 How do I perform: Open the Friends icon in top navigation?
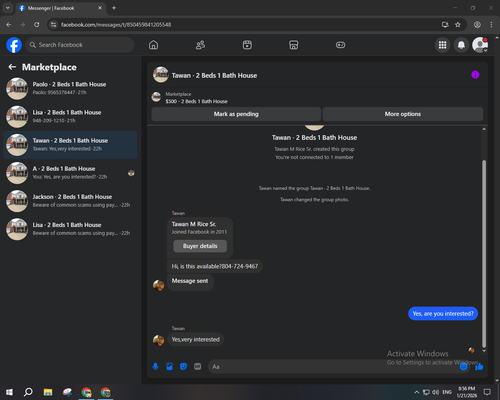(x=200, y=45)
